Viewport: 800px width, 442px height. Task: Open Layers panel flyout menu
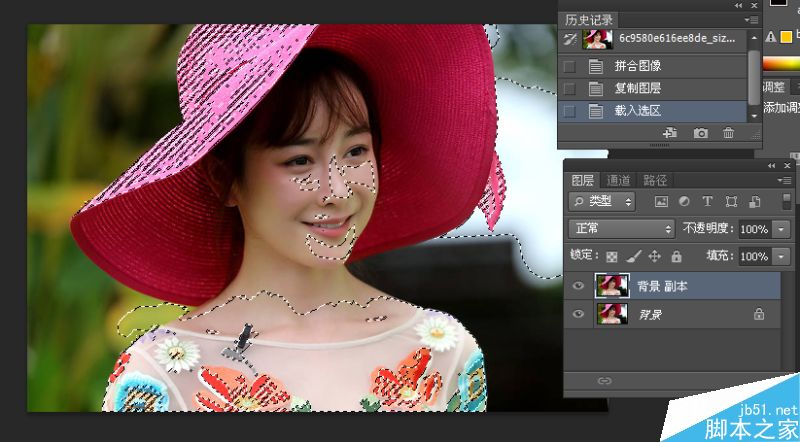(784, 180)
